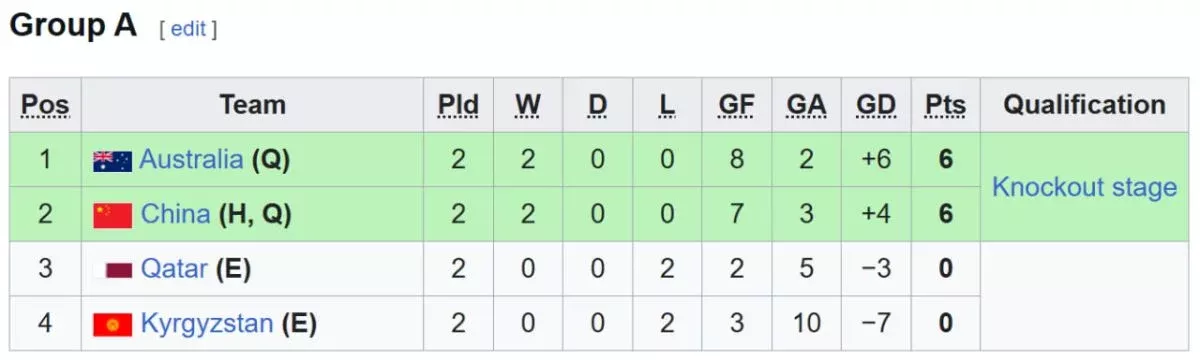Click the Kyrgyzstan flag icon
Image resolution: width=1200 pixels, height=360 pixels.
[x=113, y=325]
